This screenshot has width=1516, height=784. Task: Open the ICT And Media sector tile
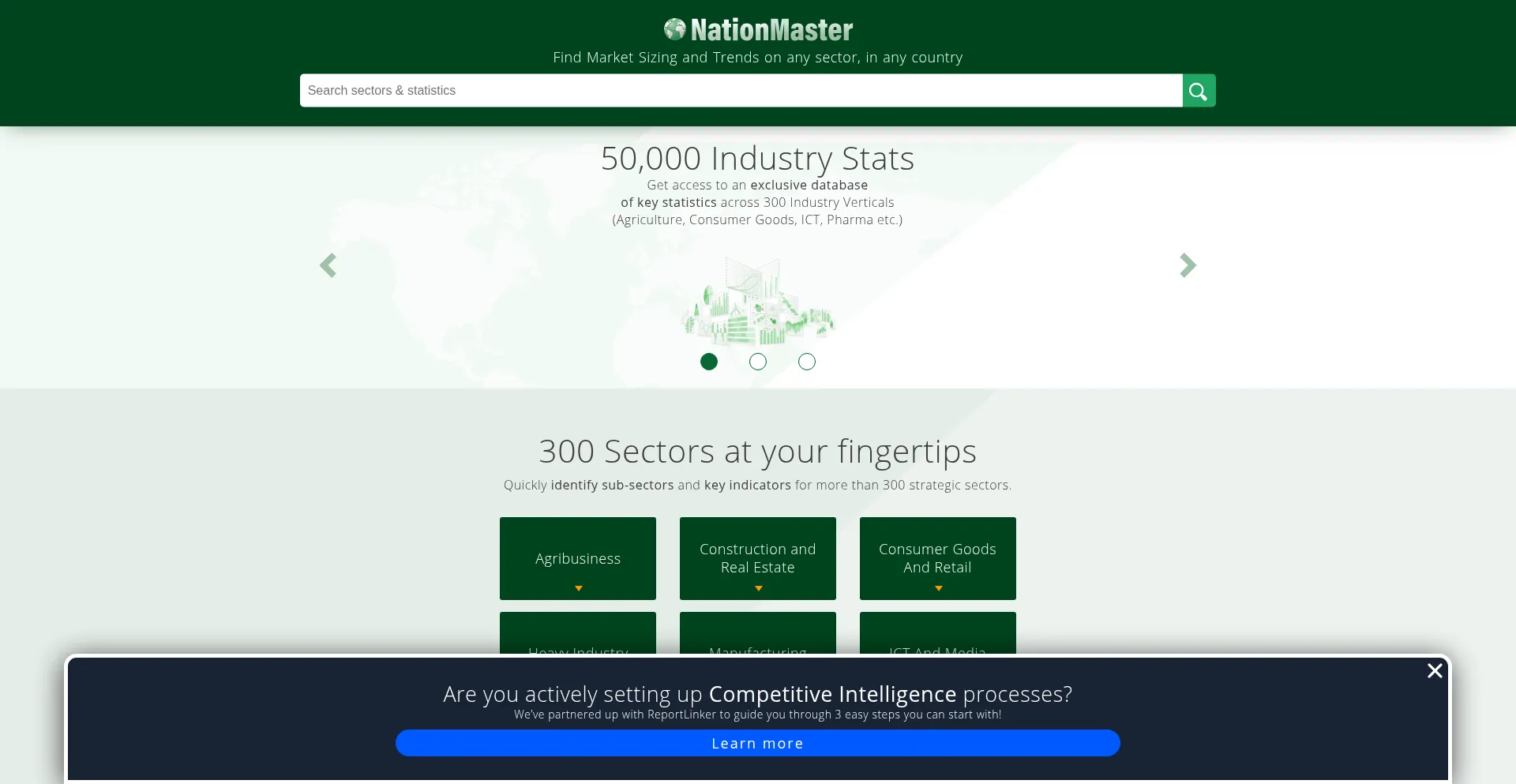(x=938, y=636)
